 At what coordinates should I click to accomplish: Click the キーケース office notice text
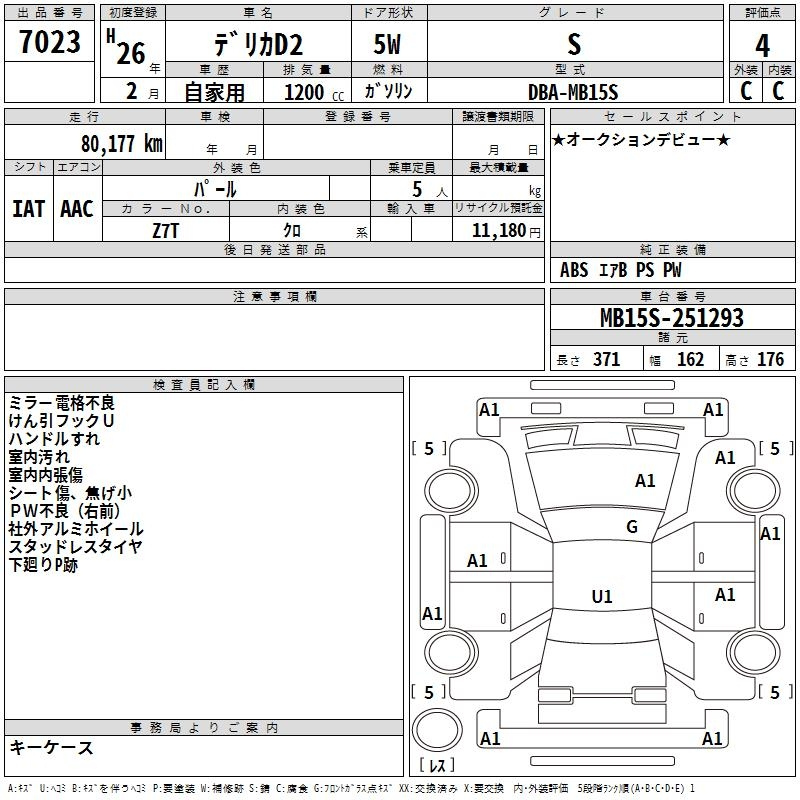point(52,748)
